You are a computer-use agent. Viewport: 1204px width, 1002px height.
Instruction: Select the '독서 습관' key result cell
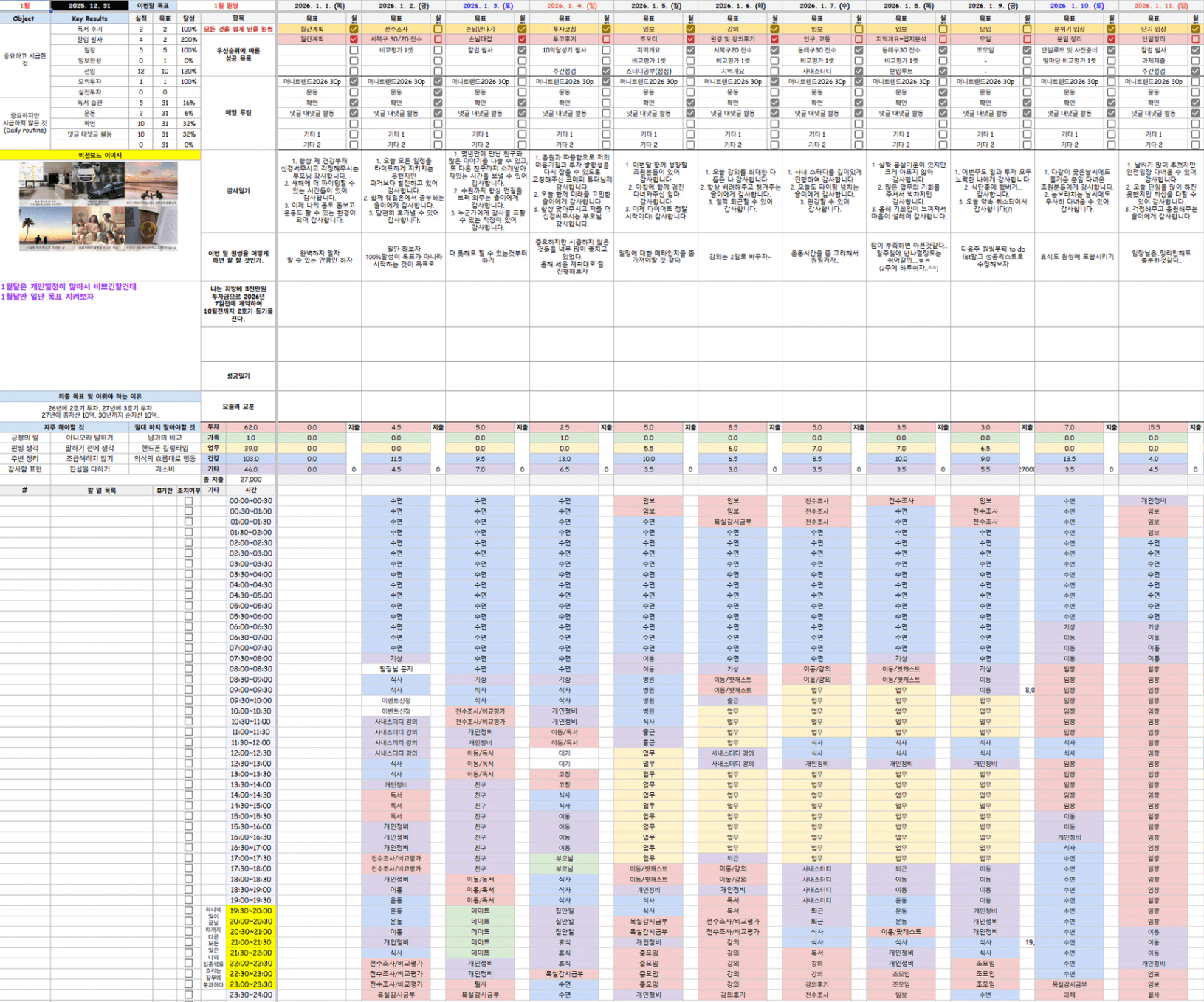click(89, 103)
